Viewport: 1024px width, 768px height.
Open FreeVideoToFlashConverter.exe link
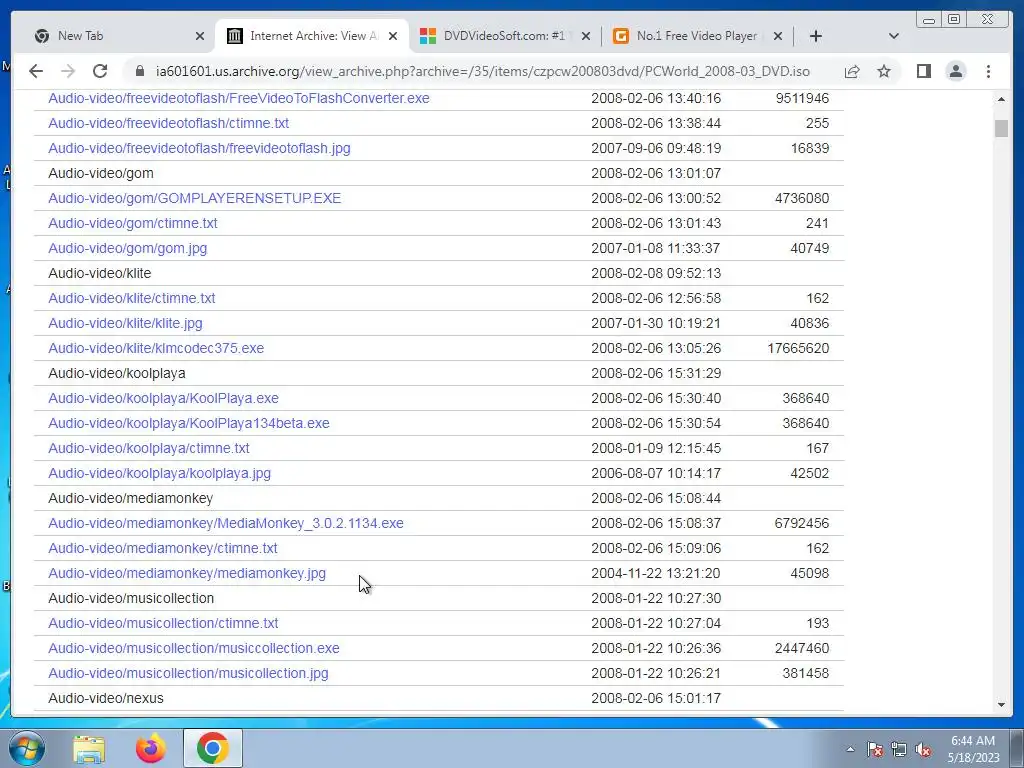click(x=239, y=98)
